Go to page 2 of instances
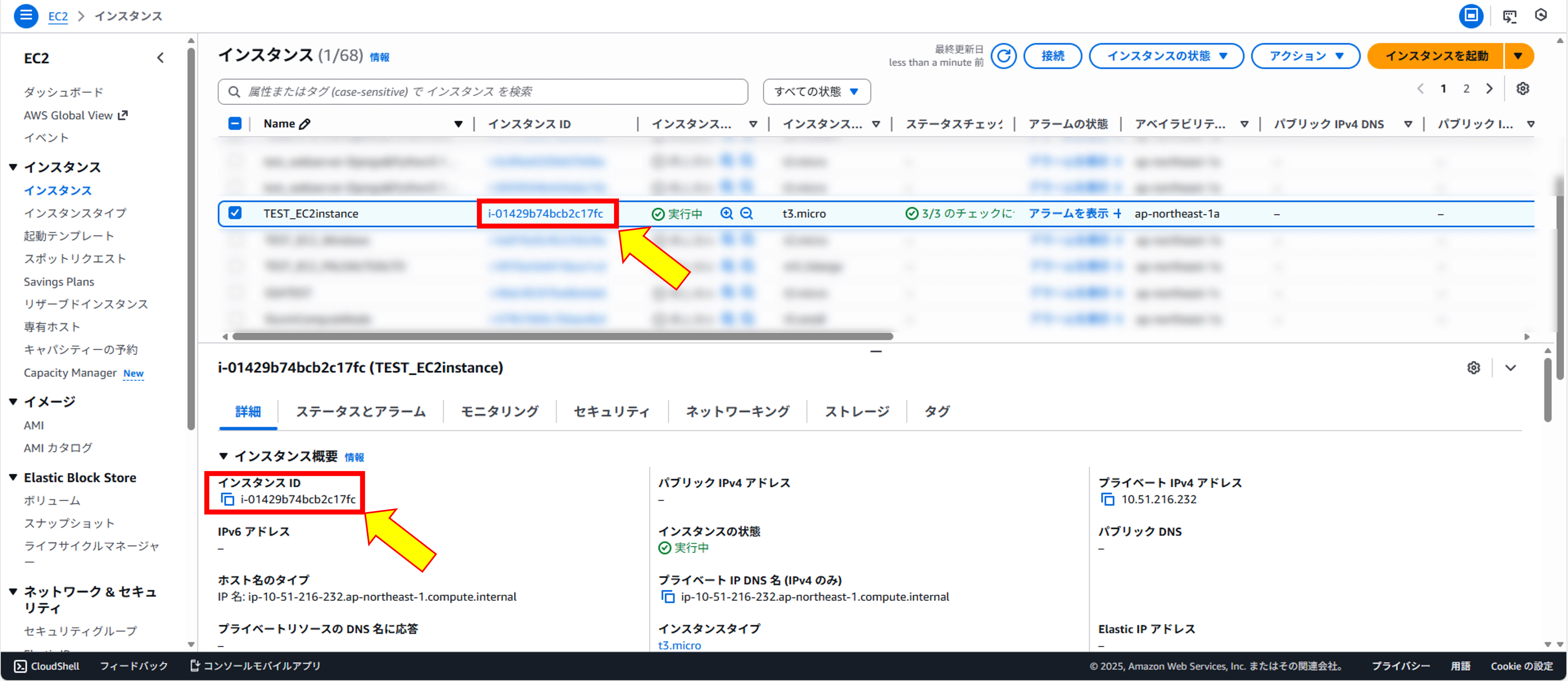Viewport: 1568px width, 681px height. click(1466, 89)
